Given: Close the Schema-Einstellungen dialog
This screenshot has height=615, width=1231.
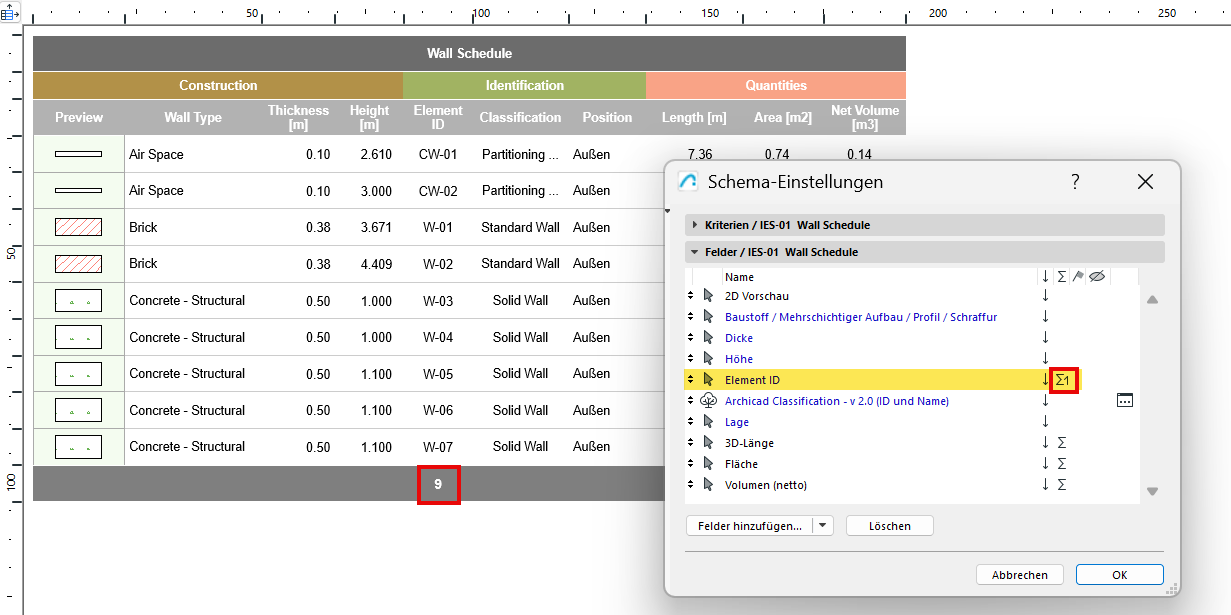Looking at the screenshot, I should pos(1146,182).
